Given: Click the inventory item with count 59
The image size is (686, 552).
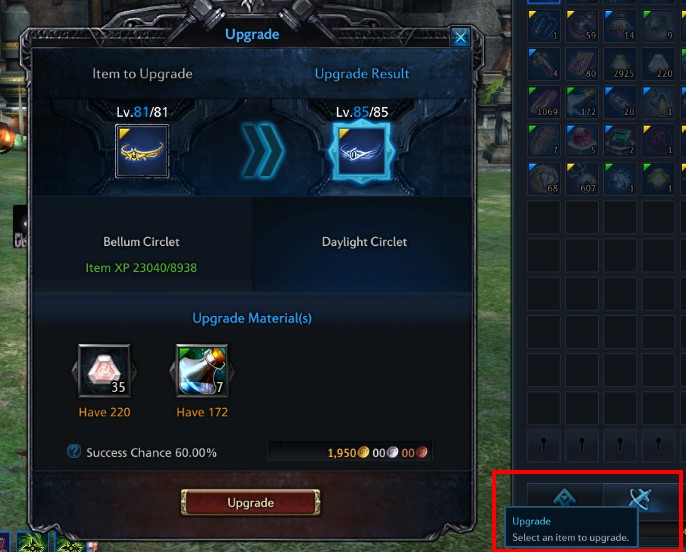Looking at the screenshot, I should pyautogui.click(x=582, y=26).
